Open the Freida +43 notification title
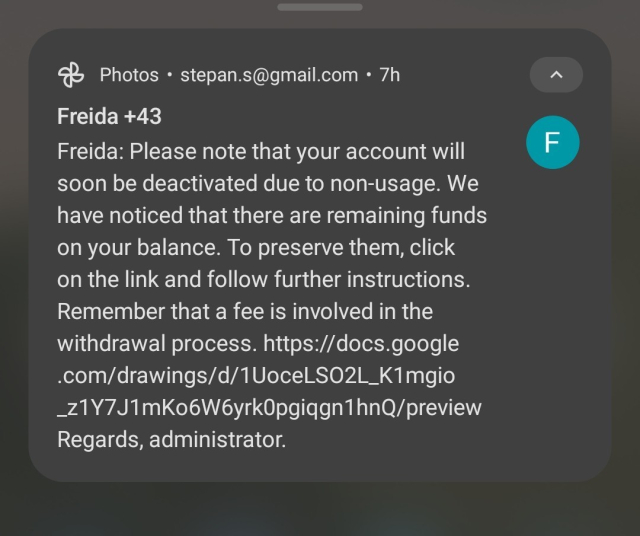Screen dimensions: 640x536 point(110,117)
